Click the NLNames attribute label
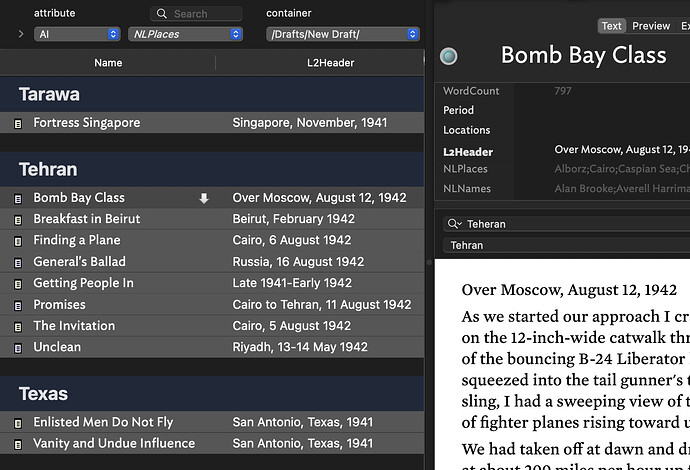 coord(466,188)
